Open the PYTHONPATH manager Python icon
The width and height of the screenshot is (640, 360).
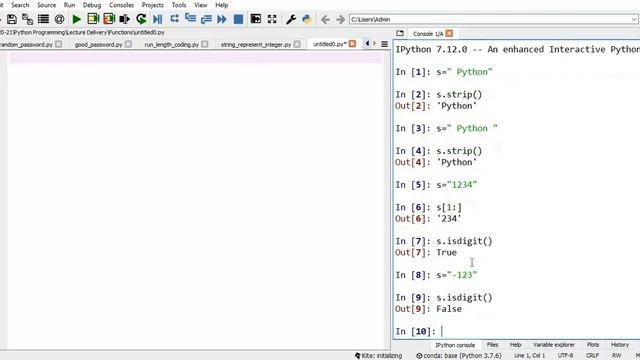click(307, 19)
